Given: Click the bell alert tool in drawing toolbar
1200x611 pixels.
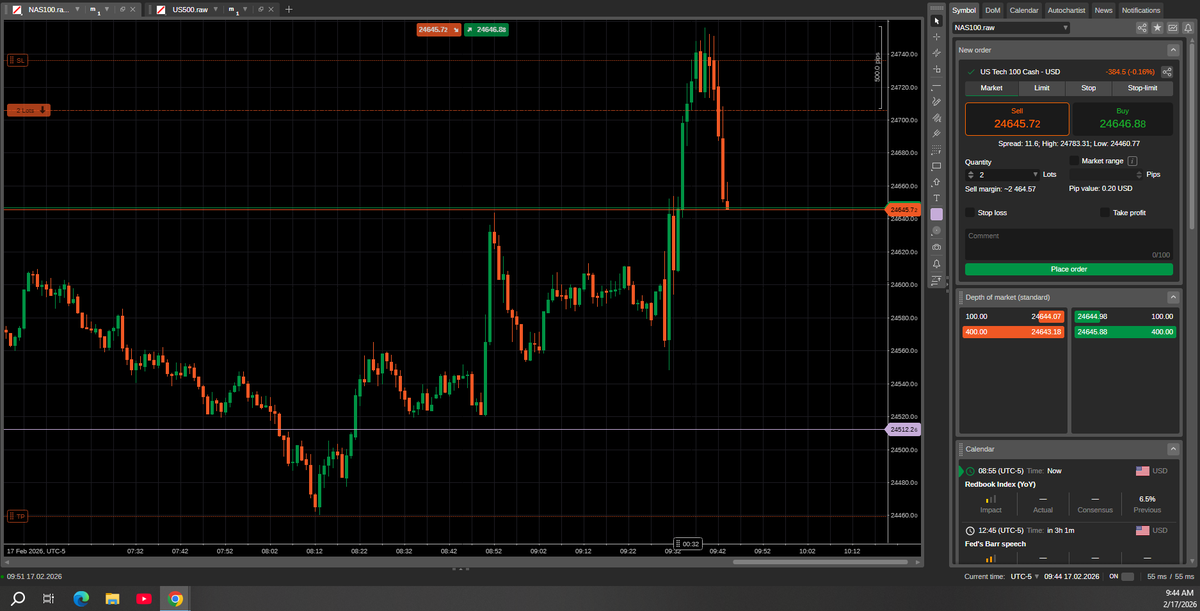Looking at the screenshot, I should click(936, 263).
